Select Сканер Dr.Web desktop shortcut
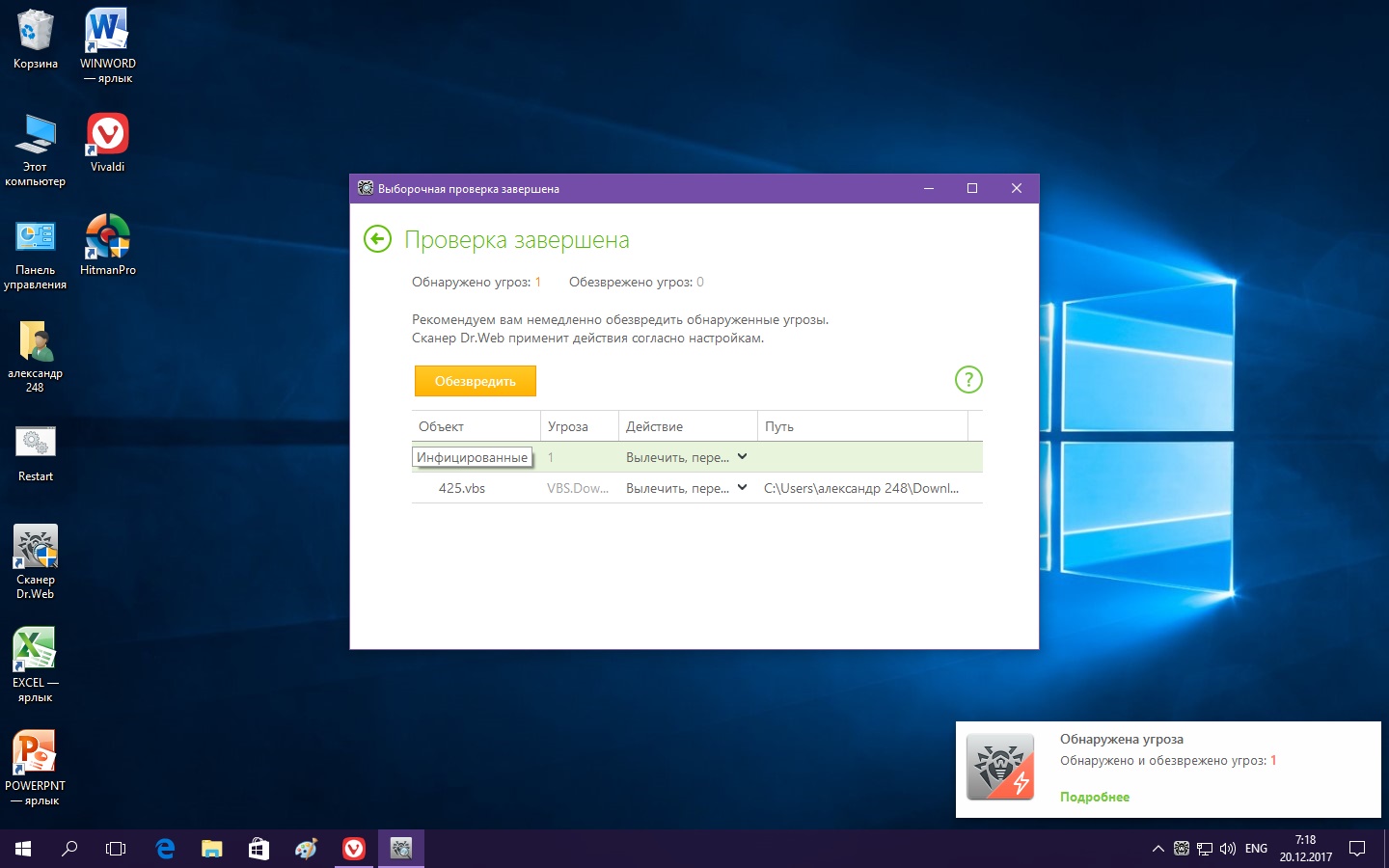1389x868 pixels. coord(36,562)
